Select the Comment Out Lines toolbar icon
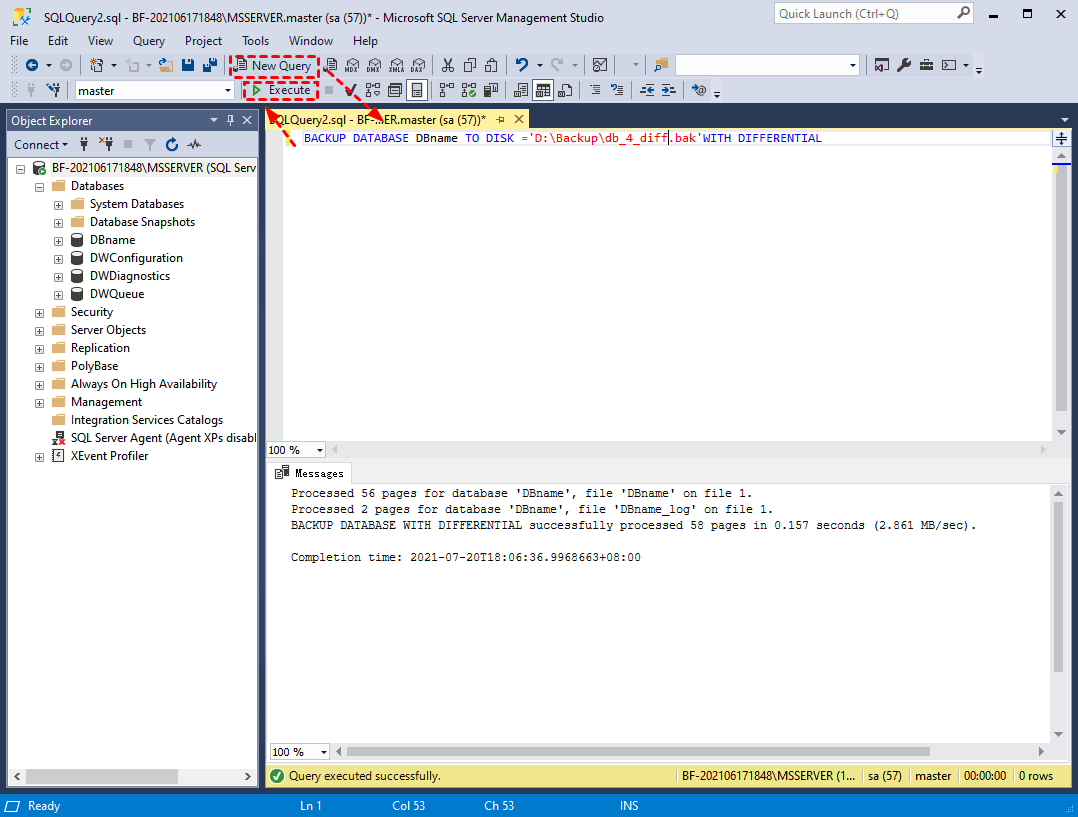Screen dimensions: 1078x817 597,90
